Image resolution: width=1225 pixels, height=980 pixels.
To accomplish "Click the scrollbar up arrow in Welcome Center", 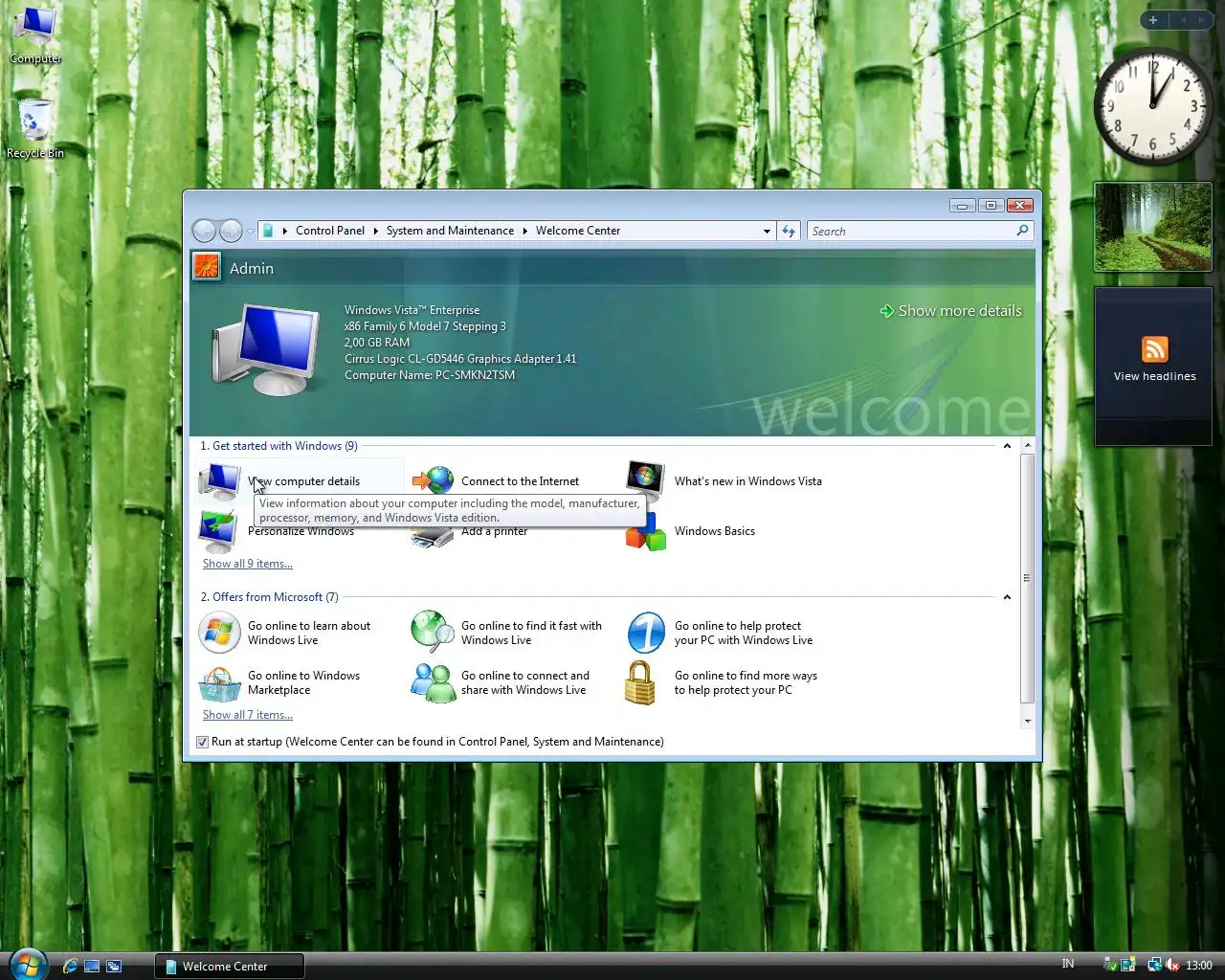I will [x=1028, y=446].
